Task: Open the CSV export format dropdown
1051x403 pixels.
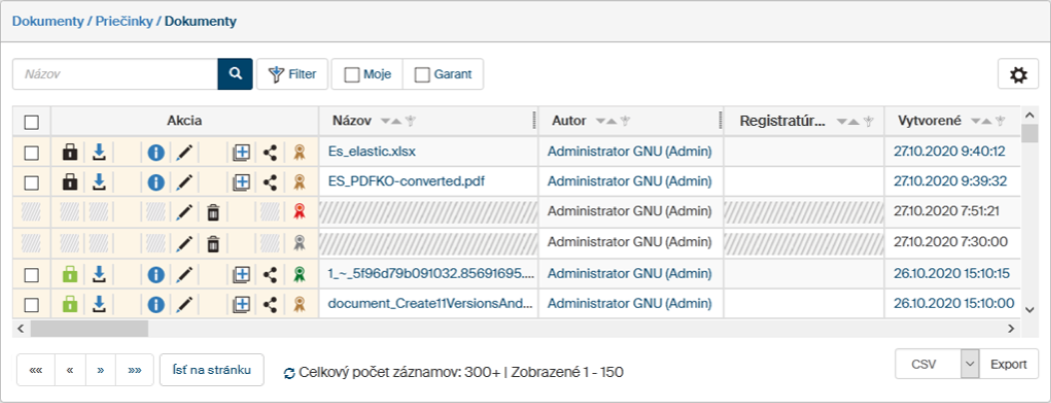Action: point(968,364)
